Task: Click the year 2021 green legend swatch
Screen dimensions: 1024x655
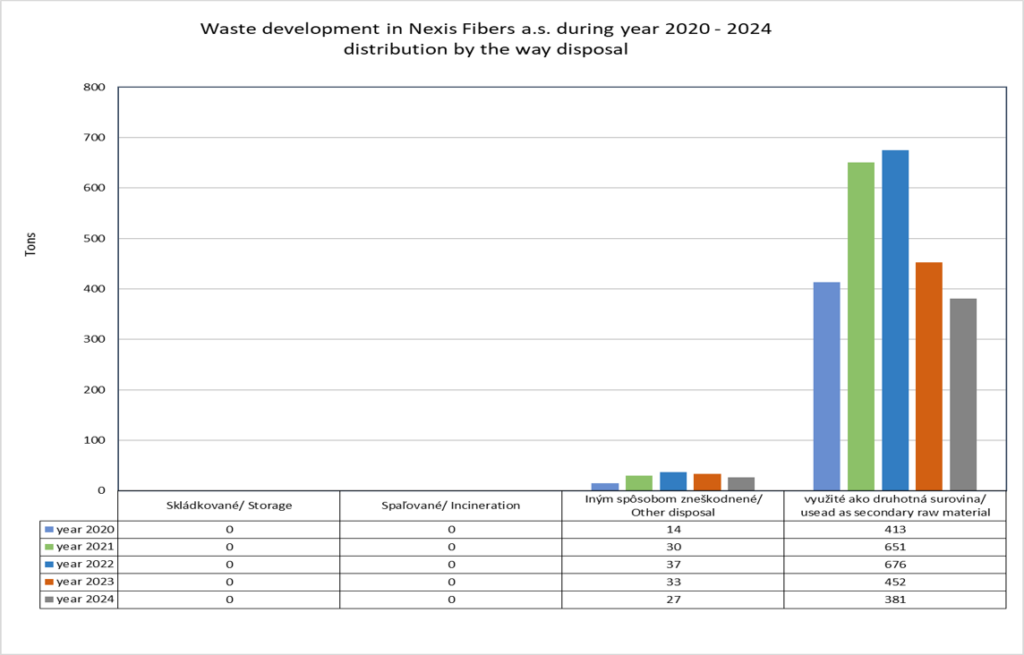Action: point(49,547)
